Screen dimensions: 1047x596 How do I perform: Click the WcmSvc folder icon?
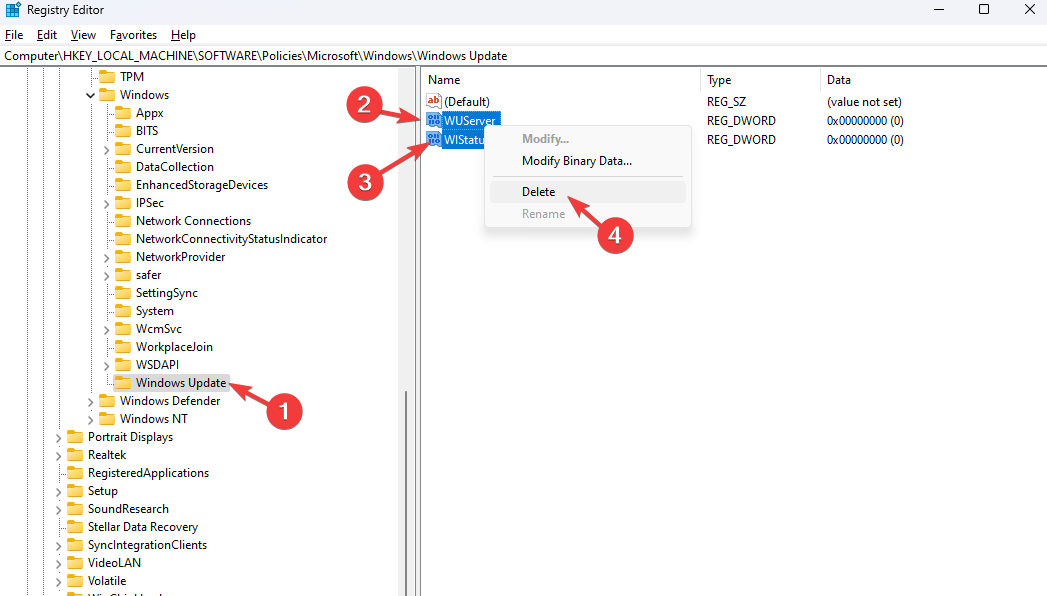tap(123, 329)
